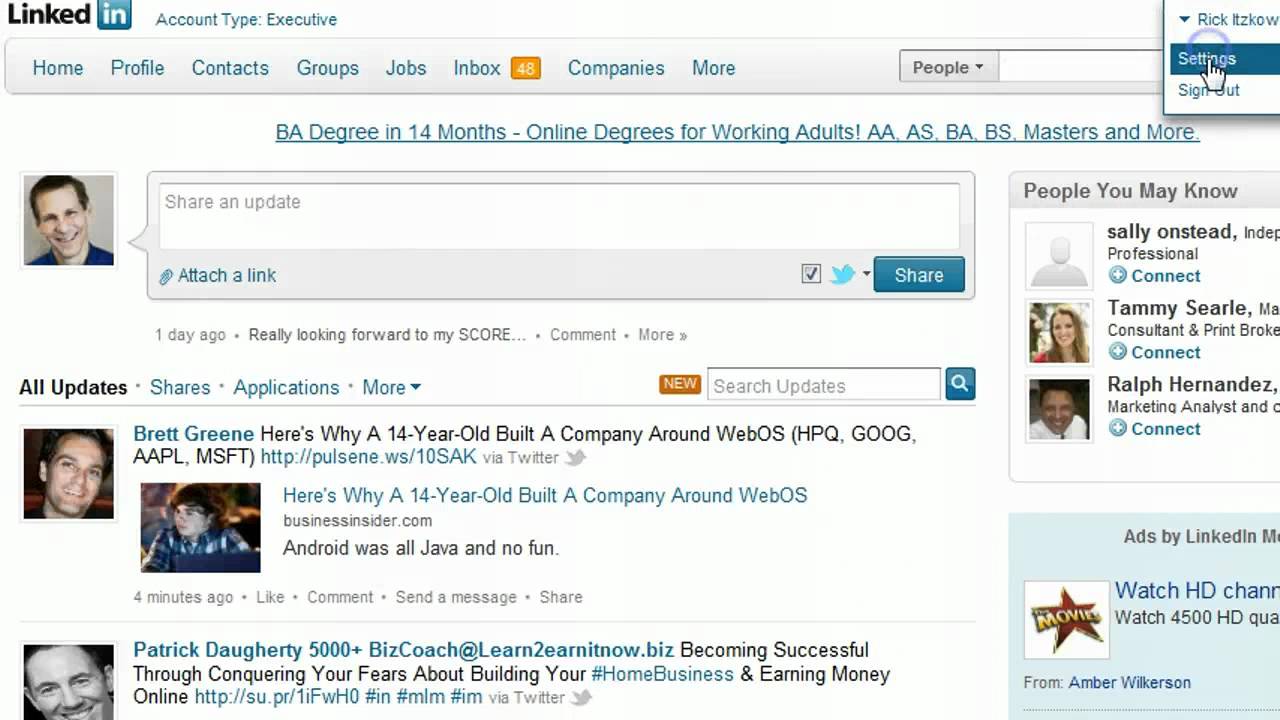1280x720 pixels.
Task: Click Patrick Daugherty's profile photo
Action: tap(69, 682)
